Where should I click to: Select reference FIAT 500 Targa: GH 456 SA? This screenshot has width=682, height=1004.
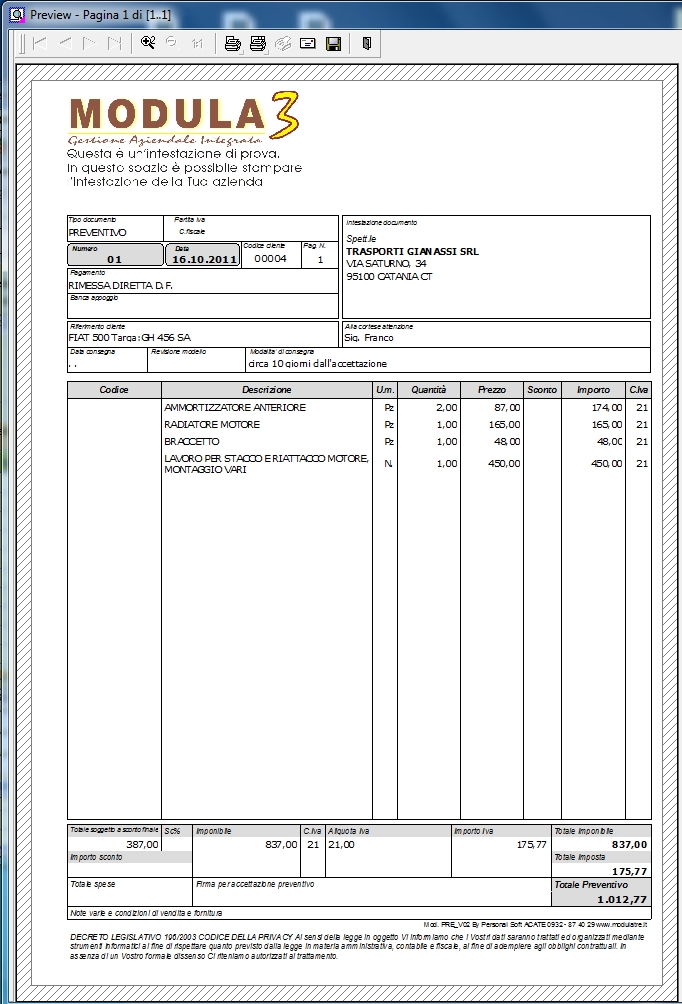tap(130, 337)
